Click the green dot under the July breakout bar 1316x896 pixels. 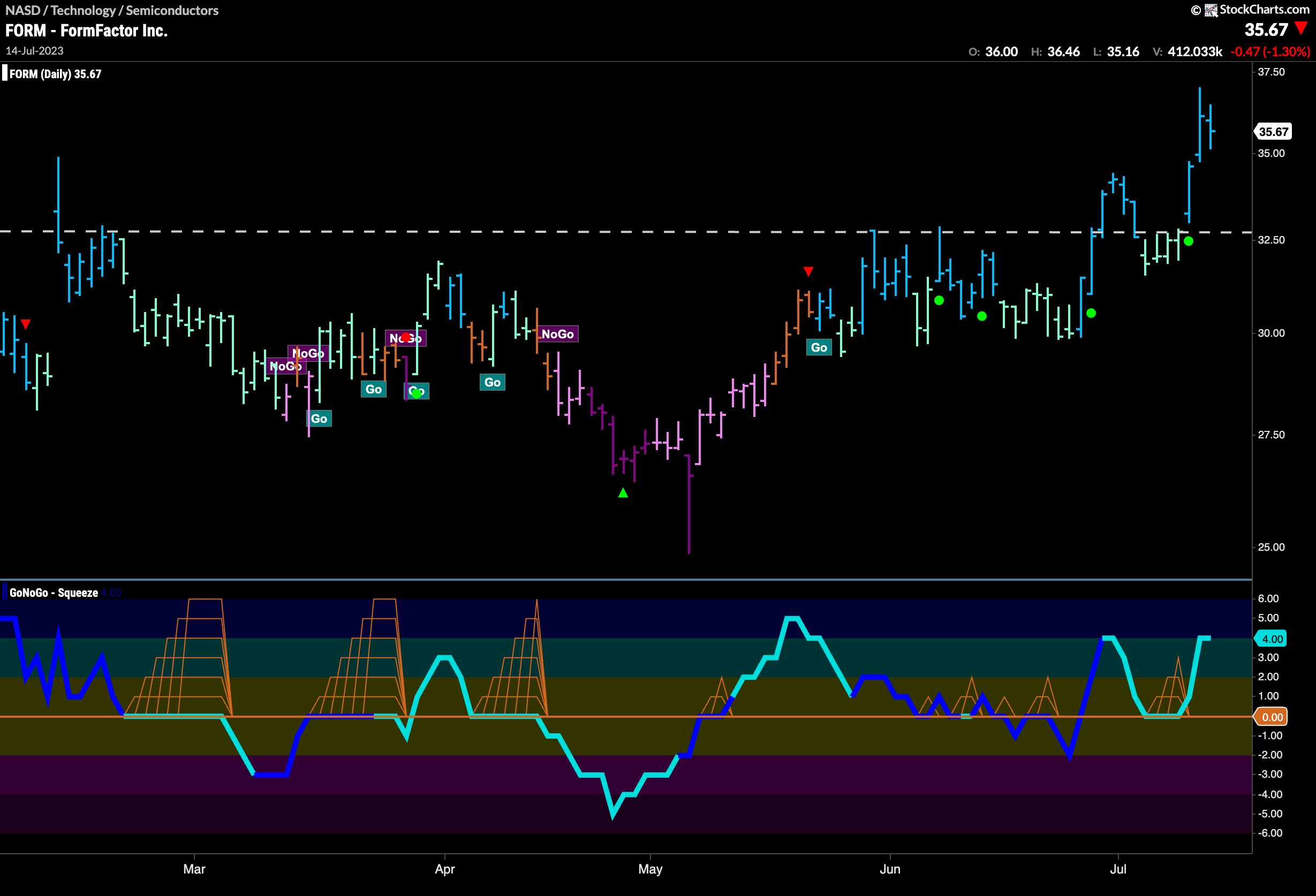[1189, 241]
